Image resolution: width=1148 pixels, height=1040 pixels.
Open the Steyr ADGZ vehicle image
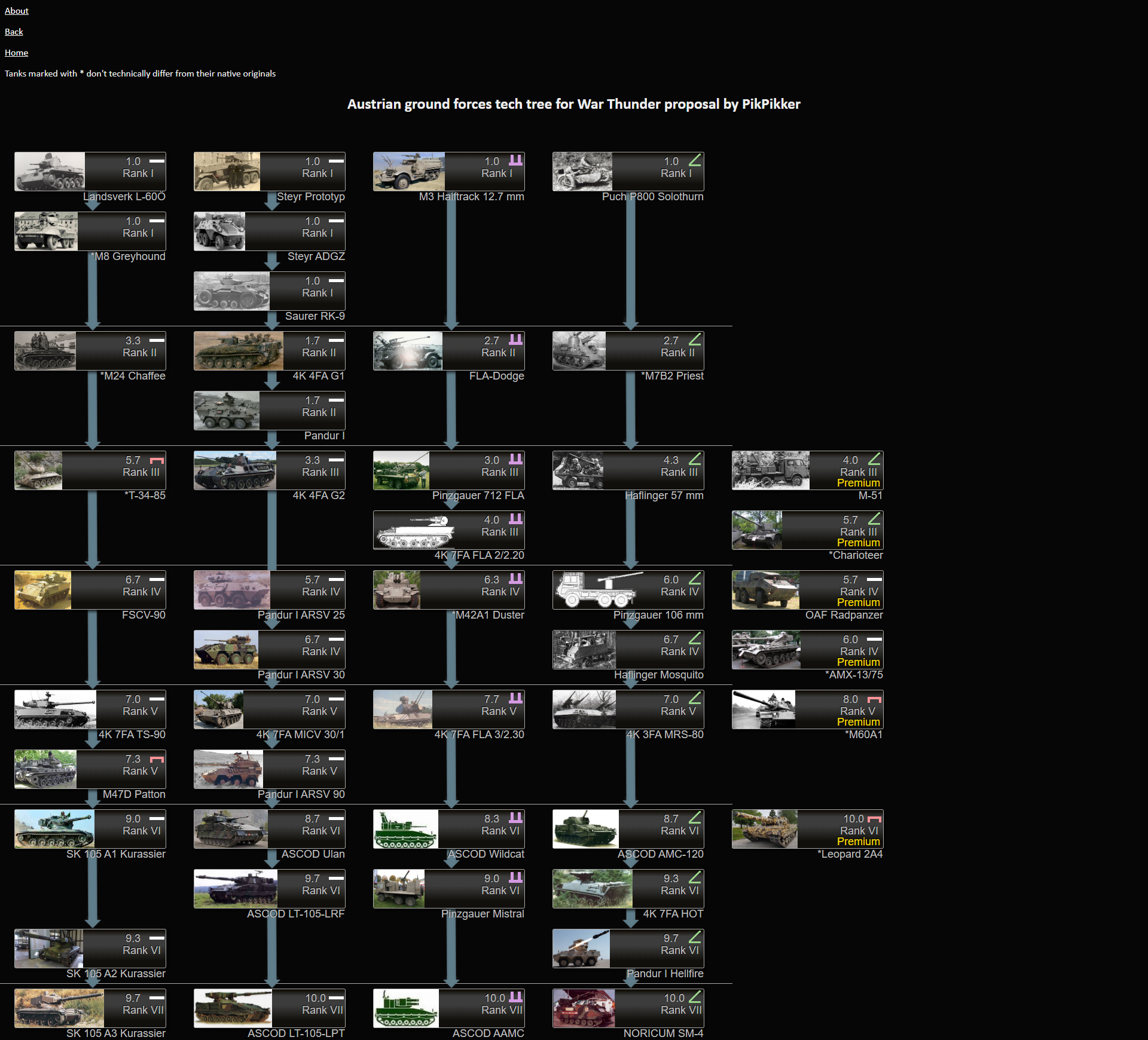point(219,231)
